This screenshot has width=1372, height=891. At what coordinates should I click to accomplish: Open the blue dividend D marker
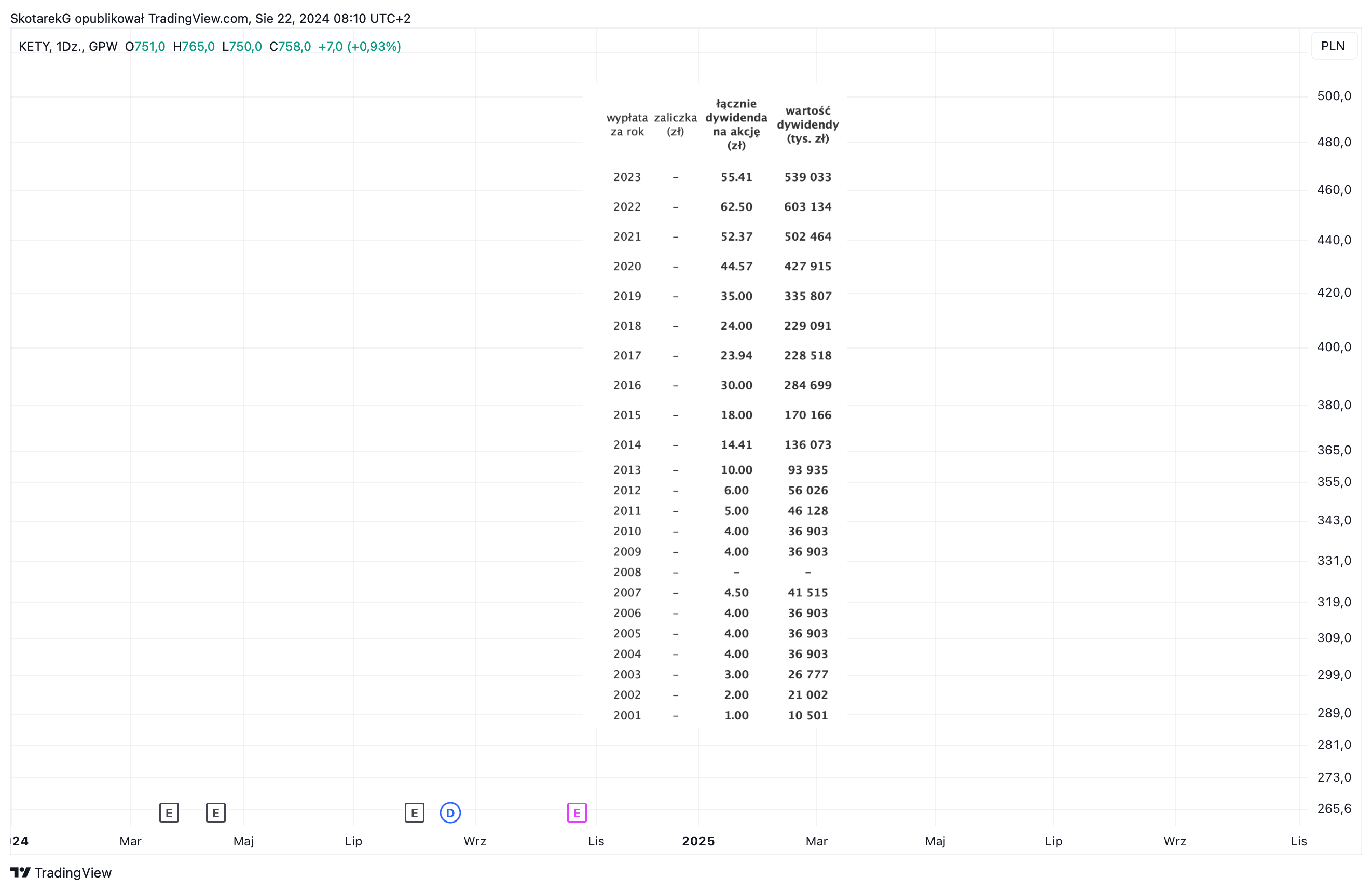450,813
